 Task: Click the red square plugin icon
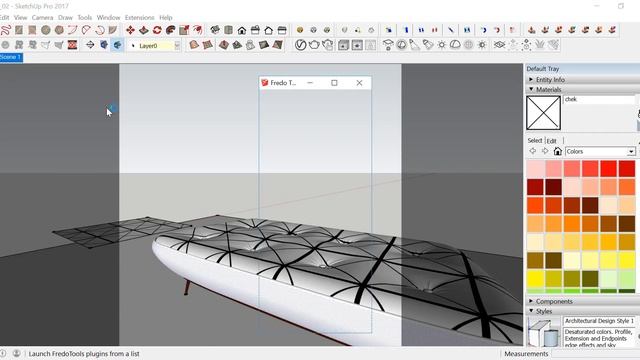click(x=73, y=45)
